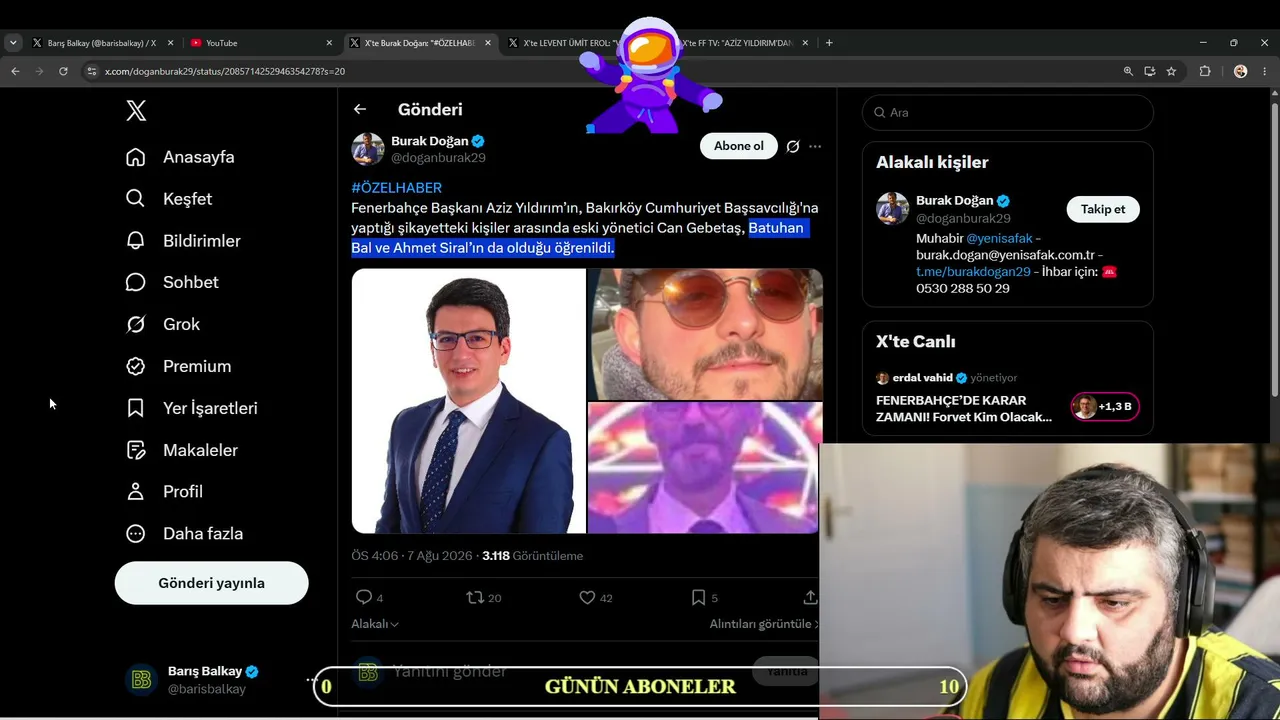Switch to the YouTube tab
Screen dimensions: 1280x720
pyautogui.click(x=262, y=43)
